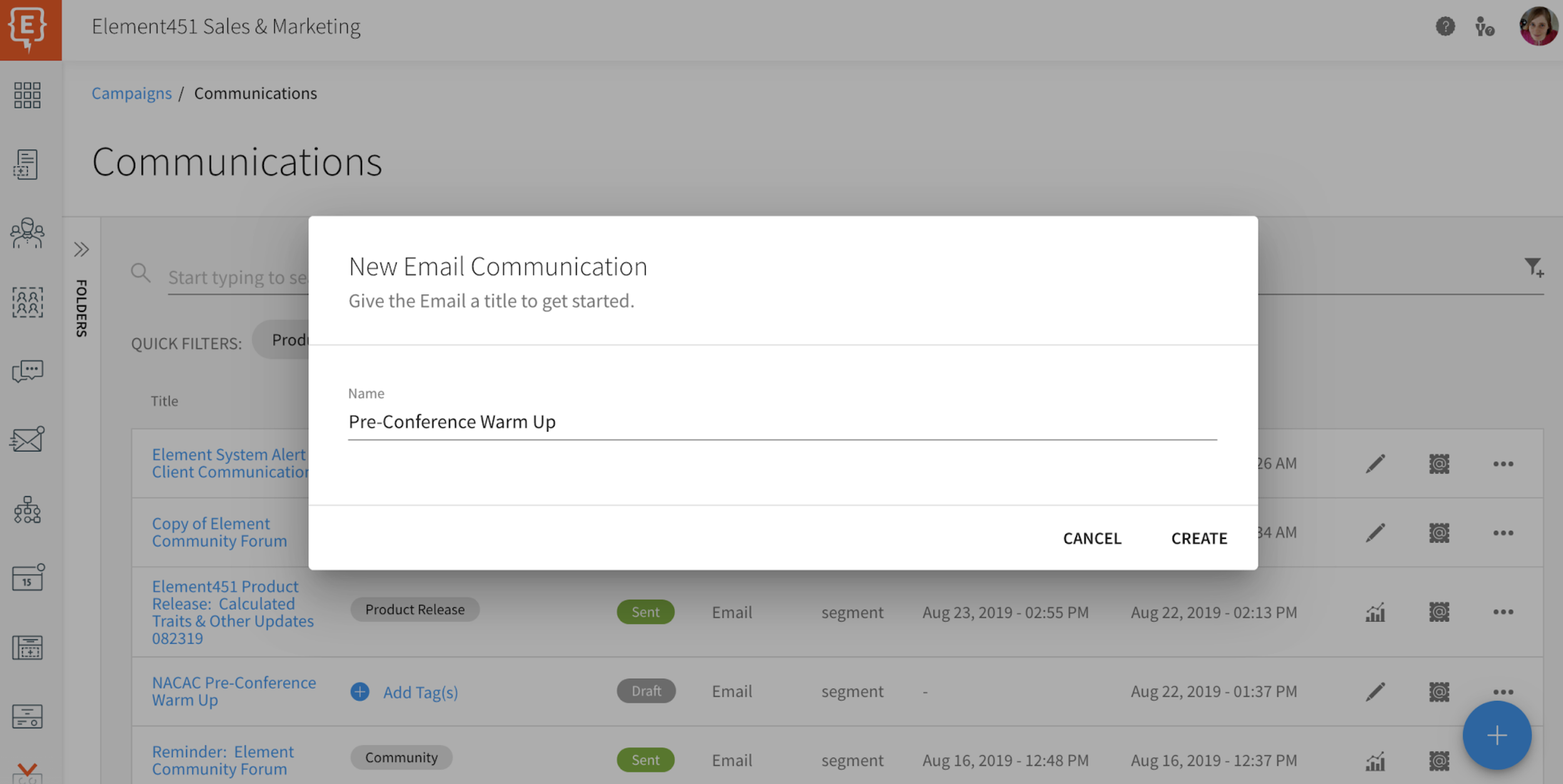Image resolution: width=1563 pixels, height=784 pixels.
Task: Click CREATE in the New Email dialog
Action: 1199,538
